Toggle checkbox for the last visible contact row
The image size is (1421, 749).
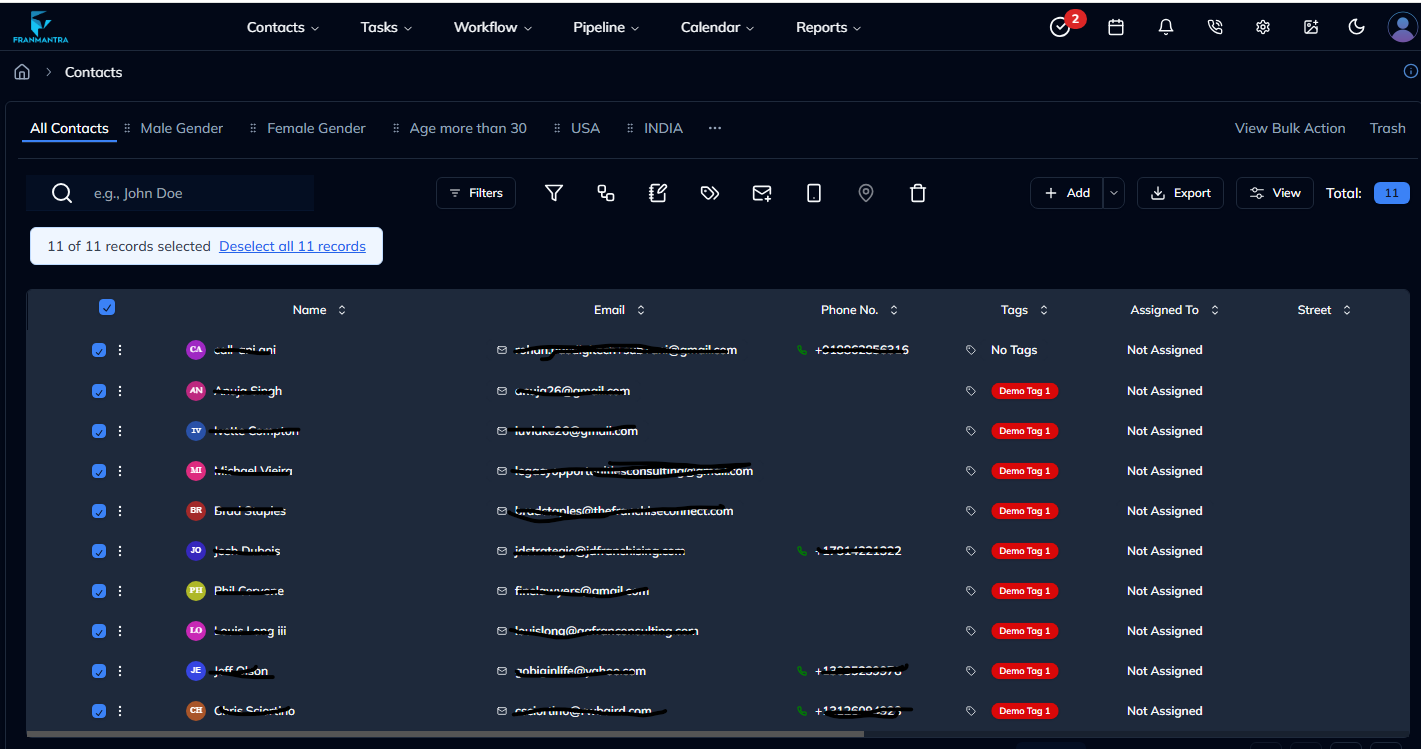(99, 711)
